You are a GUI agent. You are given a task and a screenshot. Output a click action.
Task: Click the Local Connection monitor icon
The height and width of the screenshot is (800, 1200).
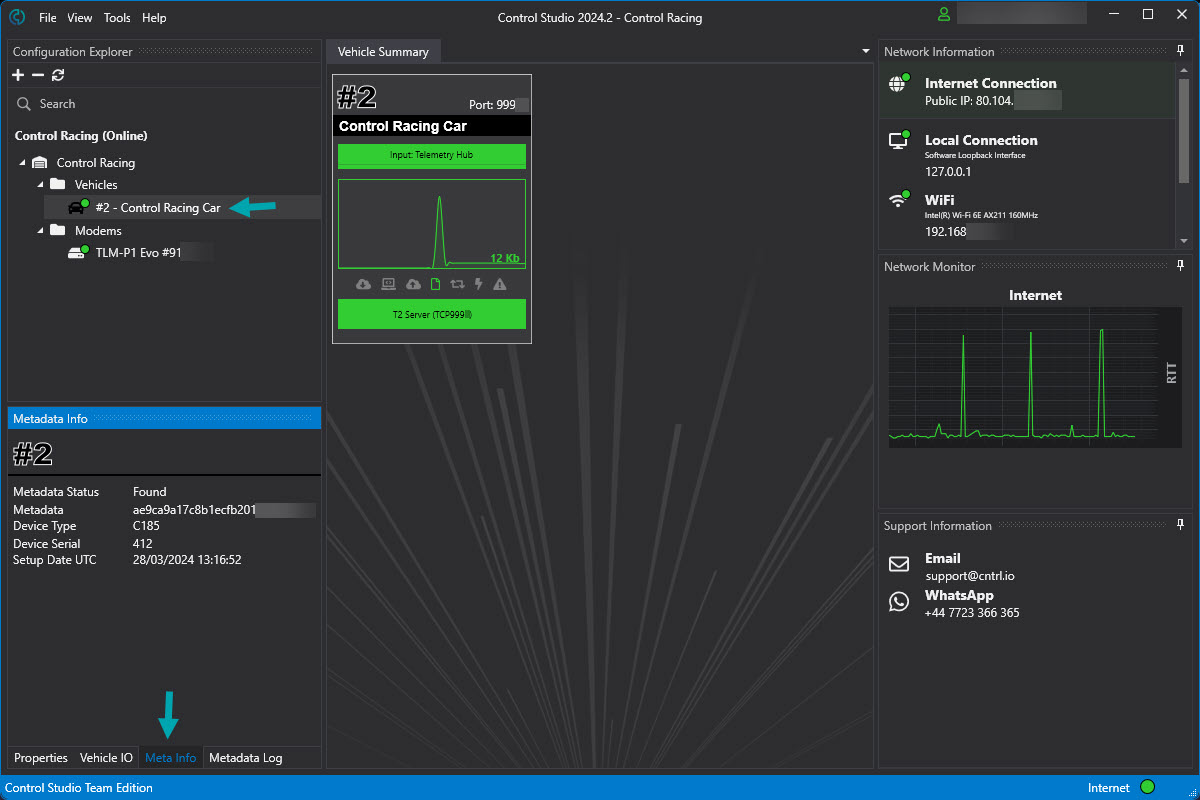[898, 141]
